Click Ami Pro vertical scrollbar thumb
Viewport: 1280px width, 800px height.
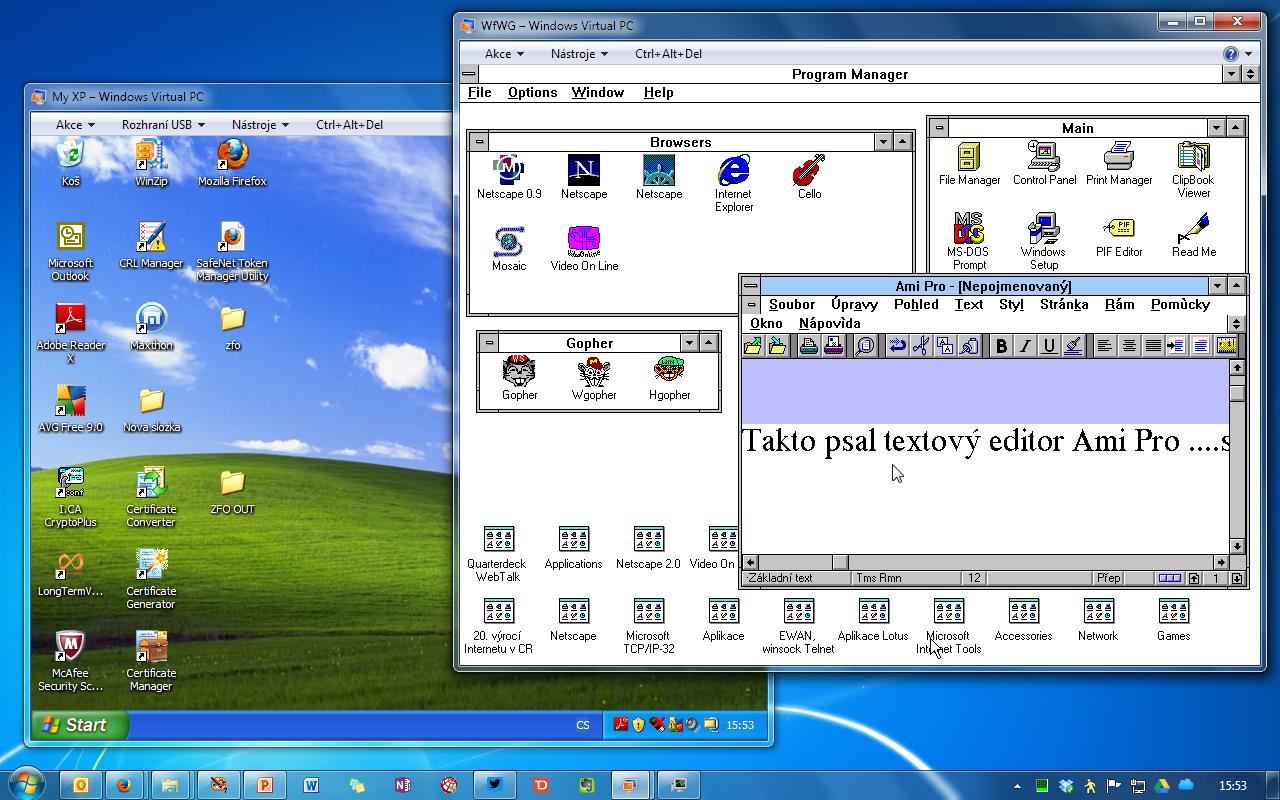(1237, 392)
